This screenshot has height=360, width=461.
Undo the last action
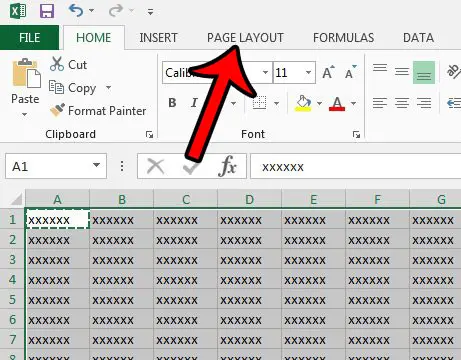pyautogui.click(x=76, y=11)
